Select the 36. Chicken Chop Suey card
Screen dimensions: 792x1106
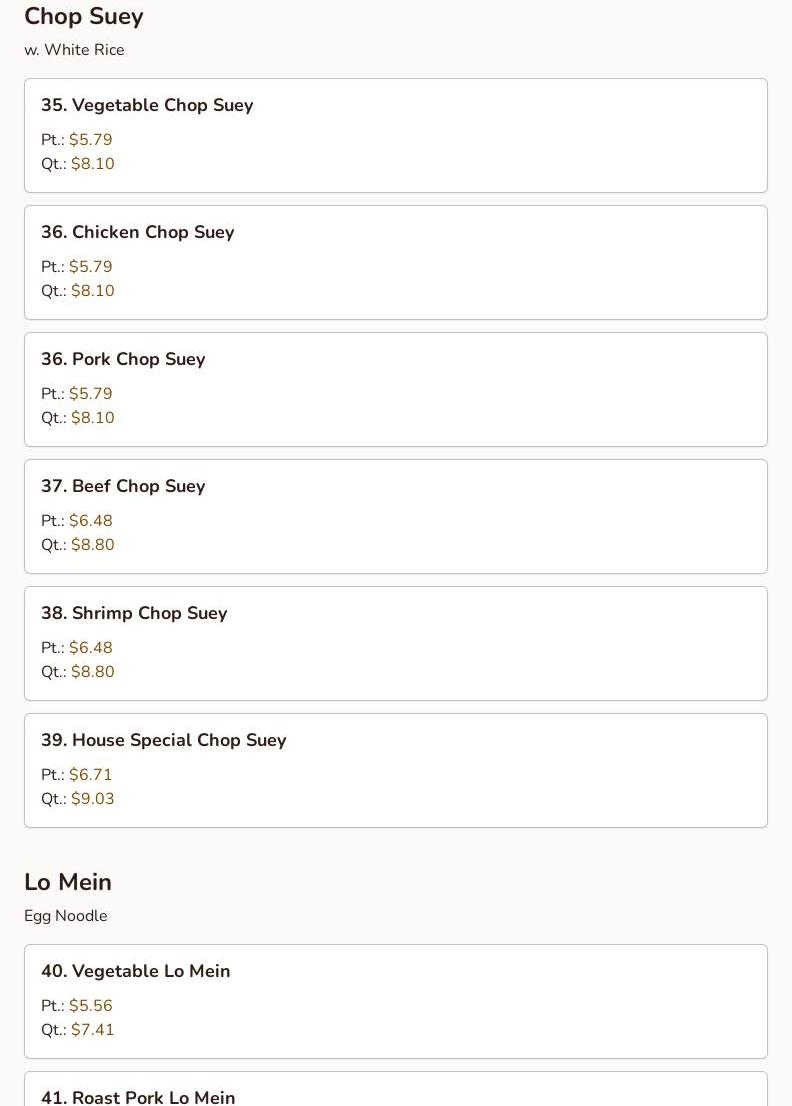pyautogui.click(x=396, y=262)
